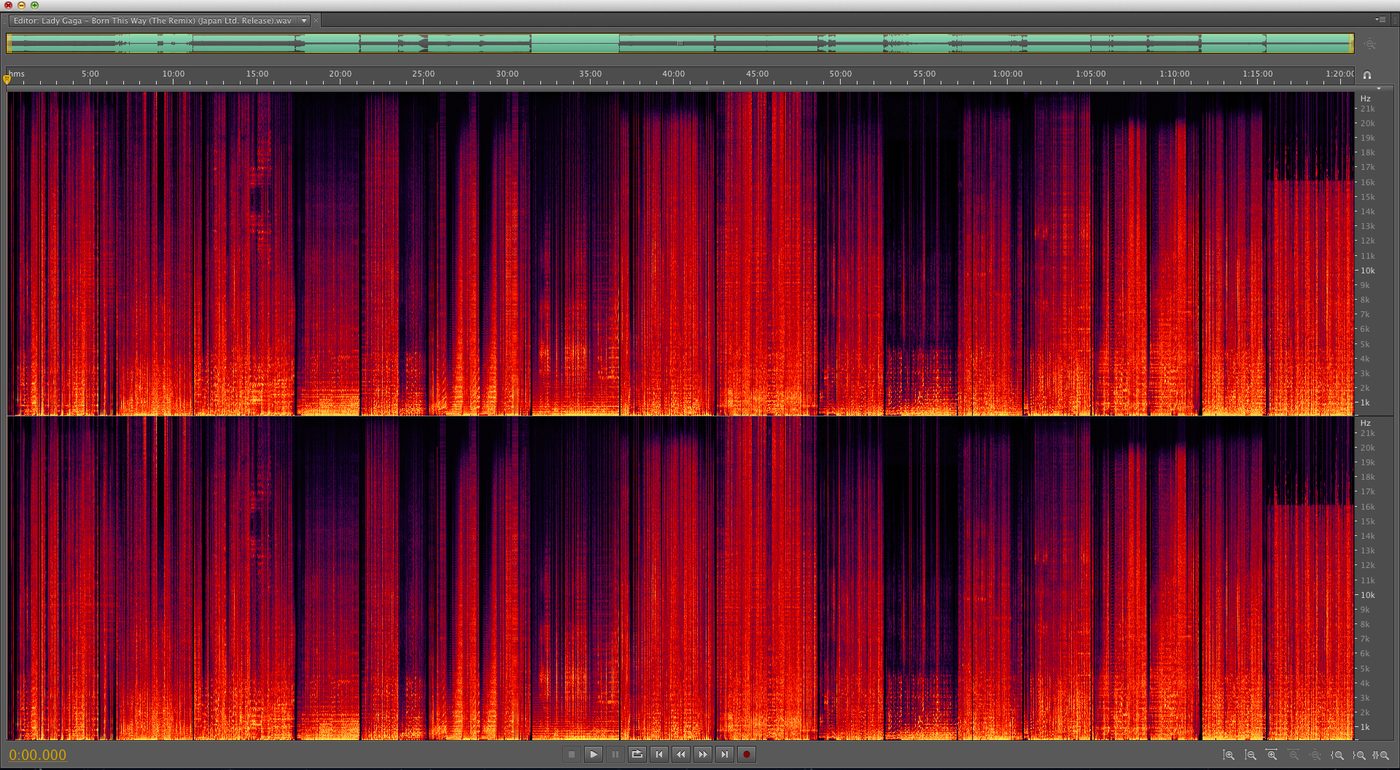
Task: Zoom in amplitude
Action: pos(1228,755)
